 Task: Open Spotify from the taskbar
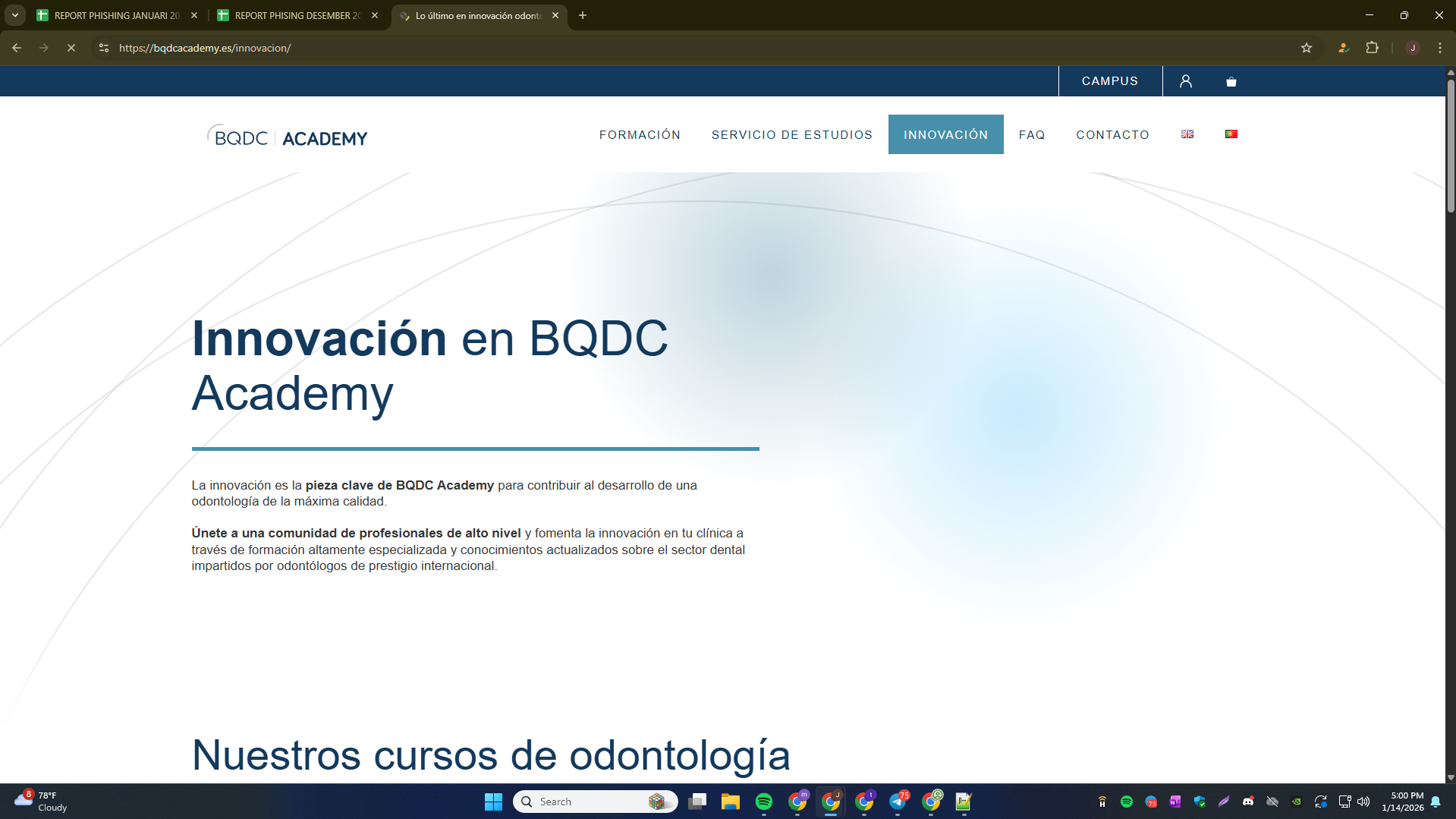[764, 802]
